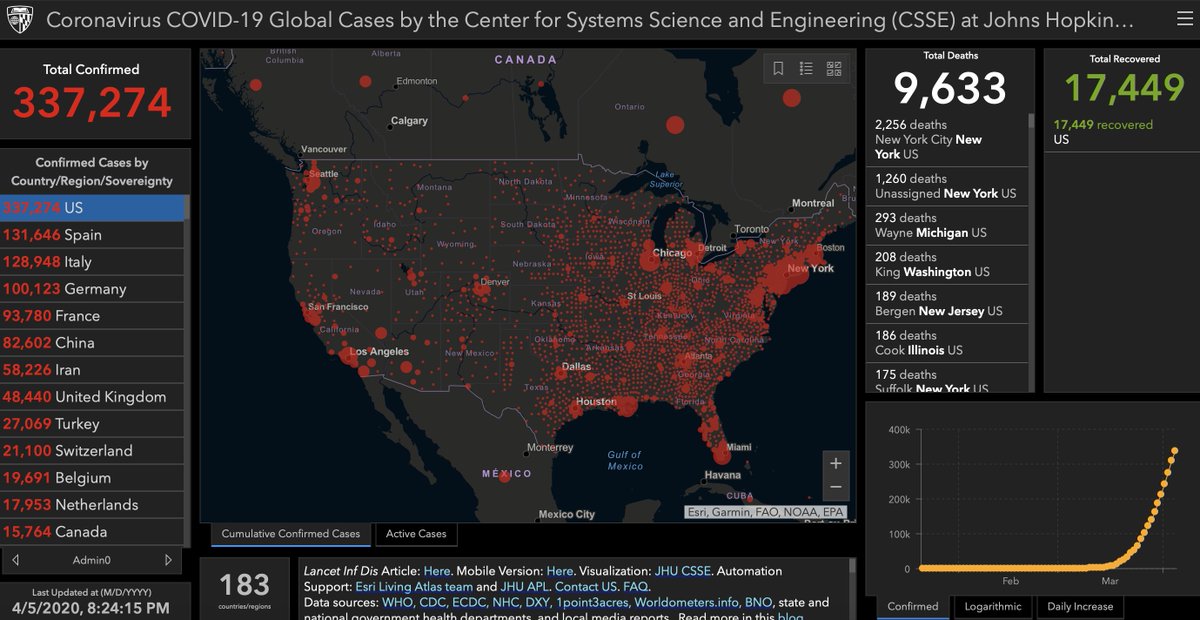Select the Daily Increase chart tab
This screenshot has width=1200, height=620.
click(1080, 606)
